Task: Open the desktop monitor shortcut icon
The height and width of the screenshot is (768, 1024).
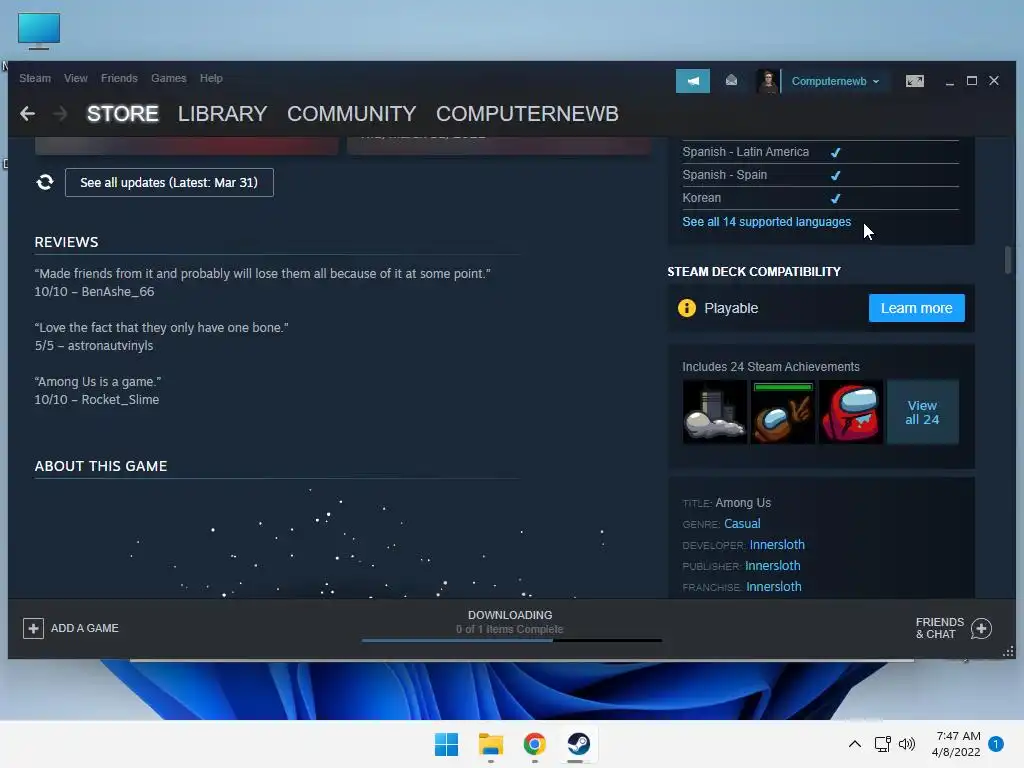Action: point(39,31)
